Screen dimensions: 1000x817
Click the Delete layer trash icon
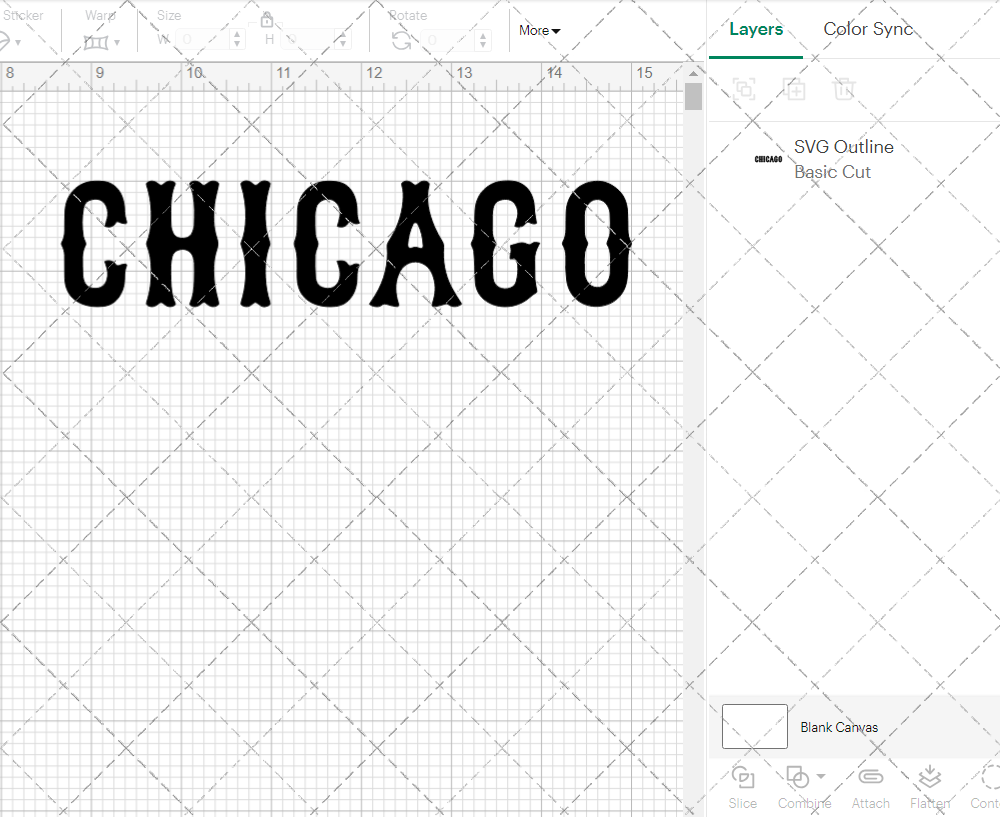[x=845, y=89]
